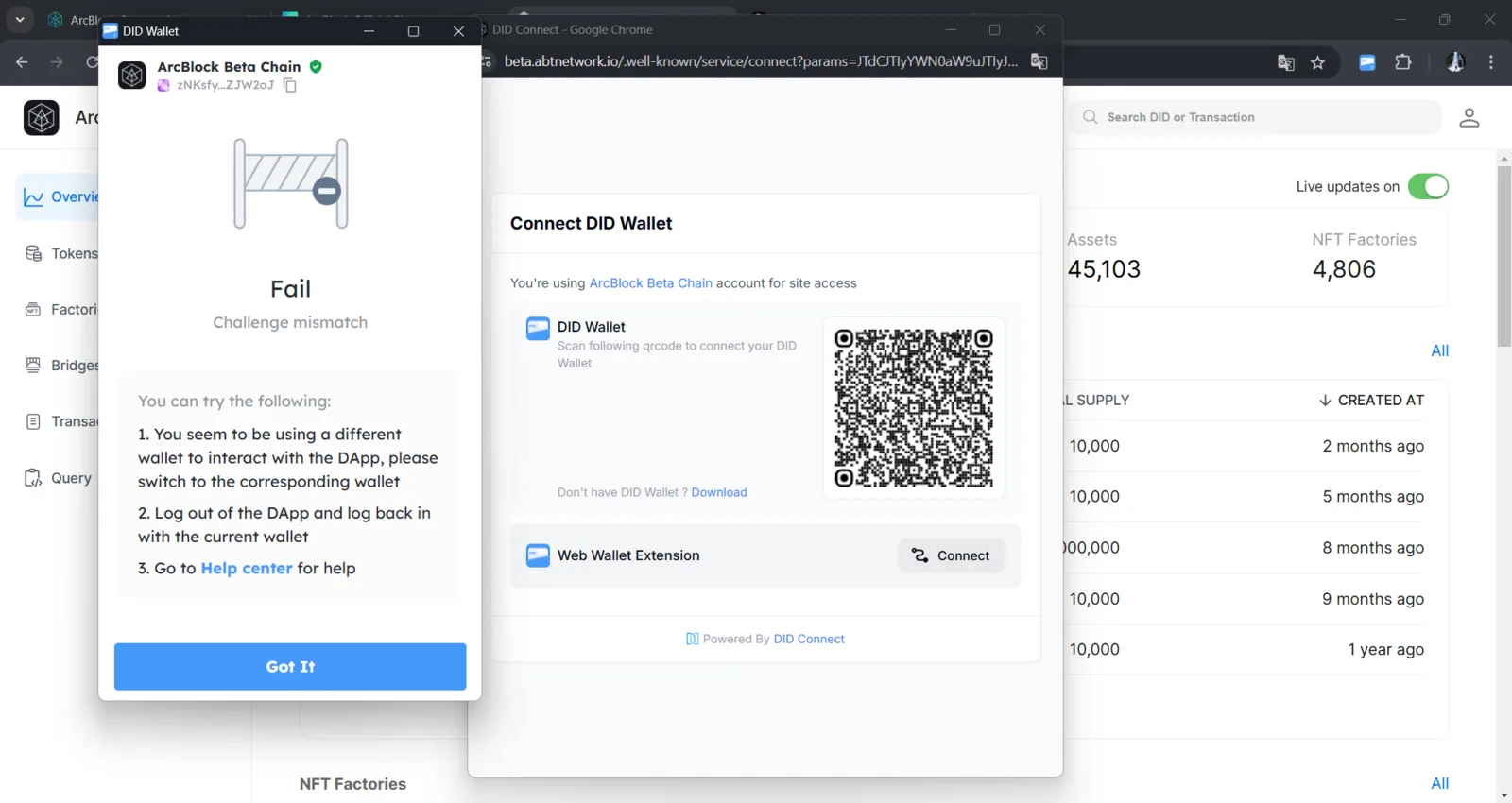Open the Chrome three-dot menu

(1491, 62)
